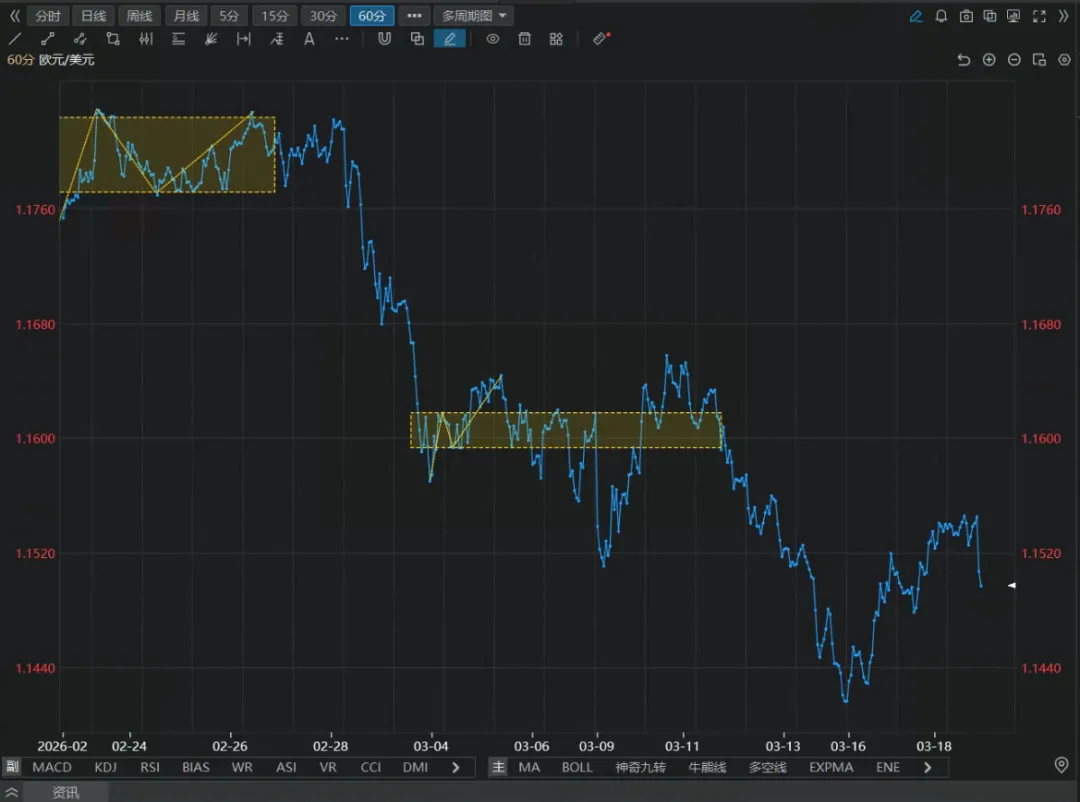Open the 资讯 news tab
Viewport: 1080px width, 802px height.
66,792
